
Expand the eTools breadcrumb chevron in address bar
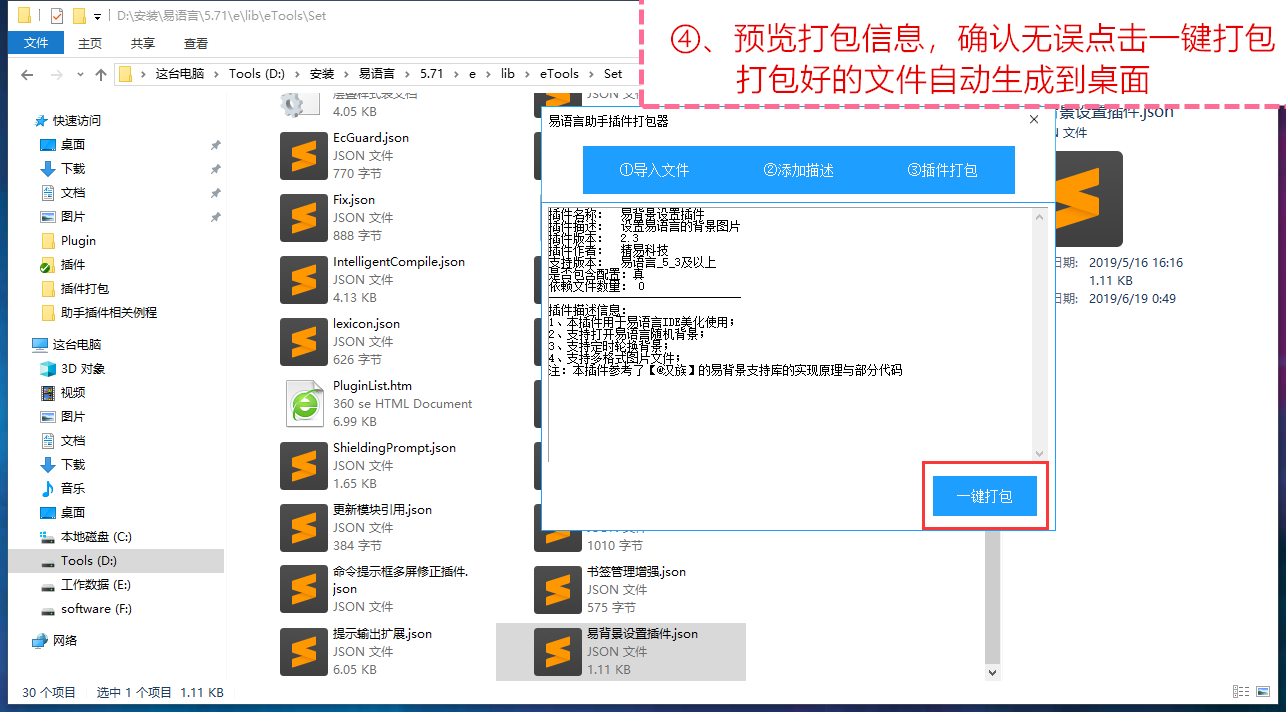coord(592,74)
